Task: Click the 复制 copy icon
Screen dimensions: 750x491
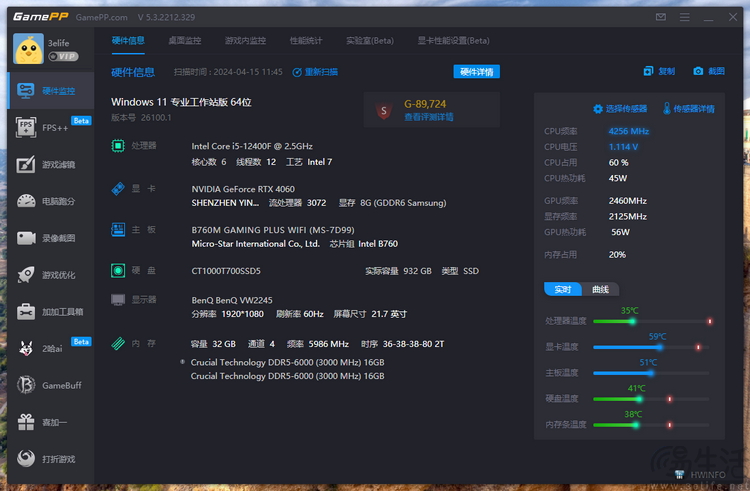Action: click(x=648, y=71)
